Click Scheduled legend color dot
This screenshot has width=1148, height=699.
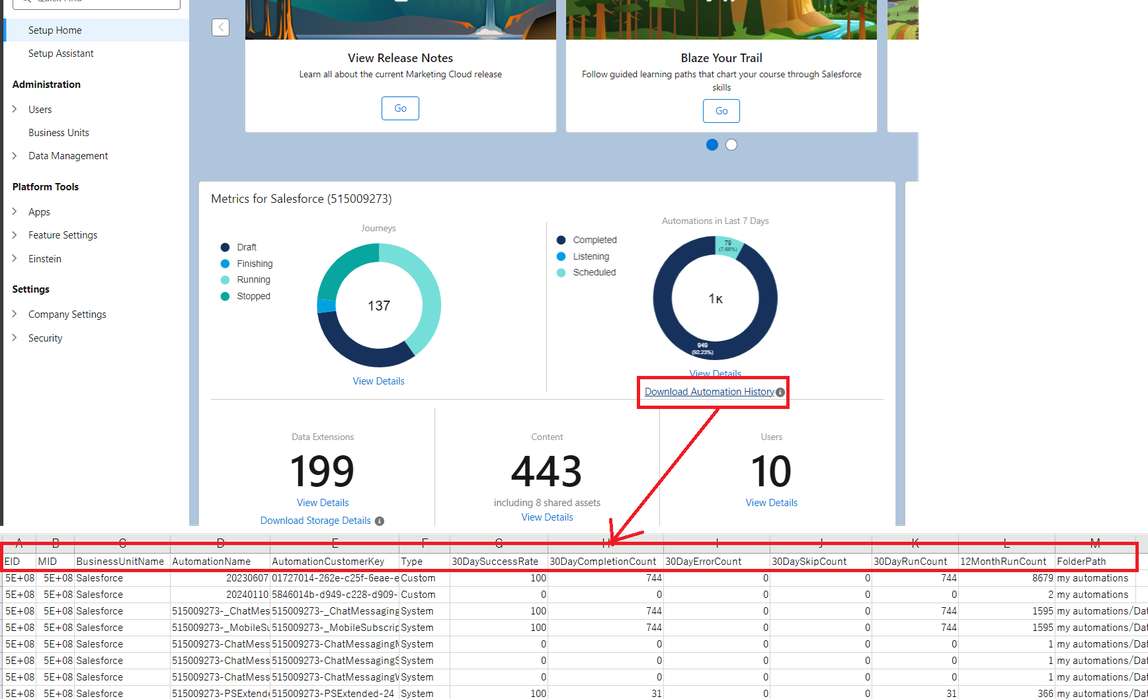click(562, 272)
